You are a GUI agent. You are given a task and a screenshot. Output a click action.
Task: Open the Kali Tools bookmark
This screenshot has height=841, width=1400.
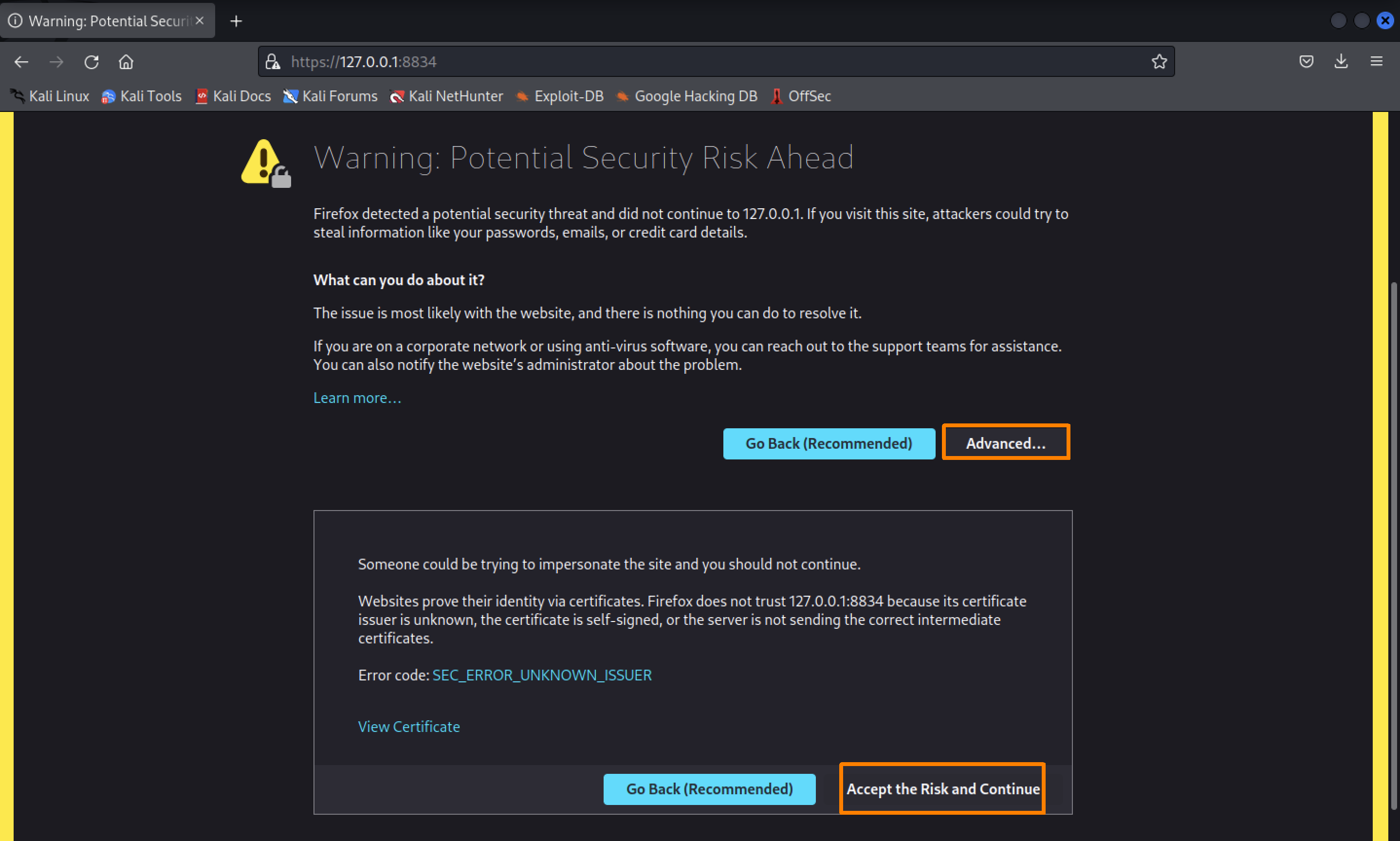(142, 96)
